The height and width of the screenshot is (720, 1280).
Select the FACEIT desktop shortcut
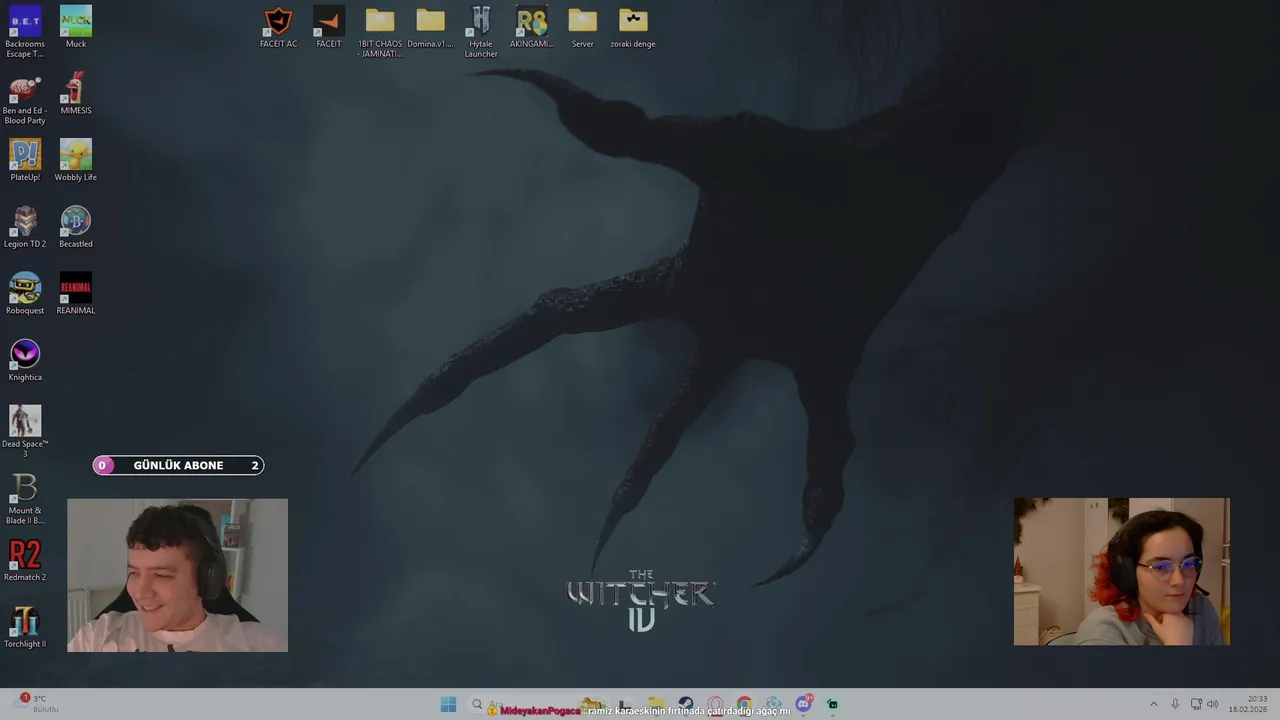(329, 27)
